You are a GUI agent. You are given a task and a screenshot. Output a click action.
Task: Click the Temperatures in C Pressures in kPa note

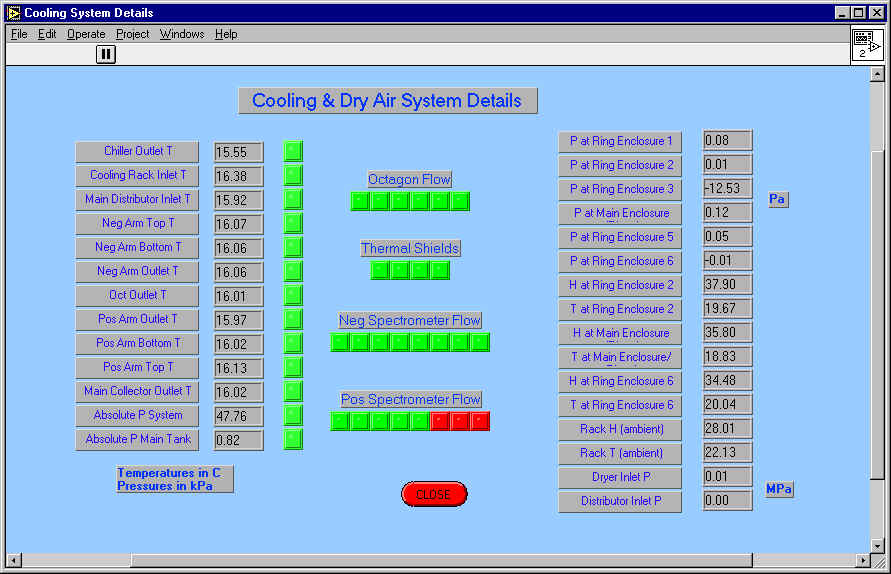(175, 479)
